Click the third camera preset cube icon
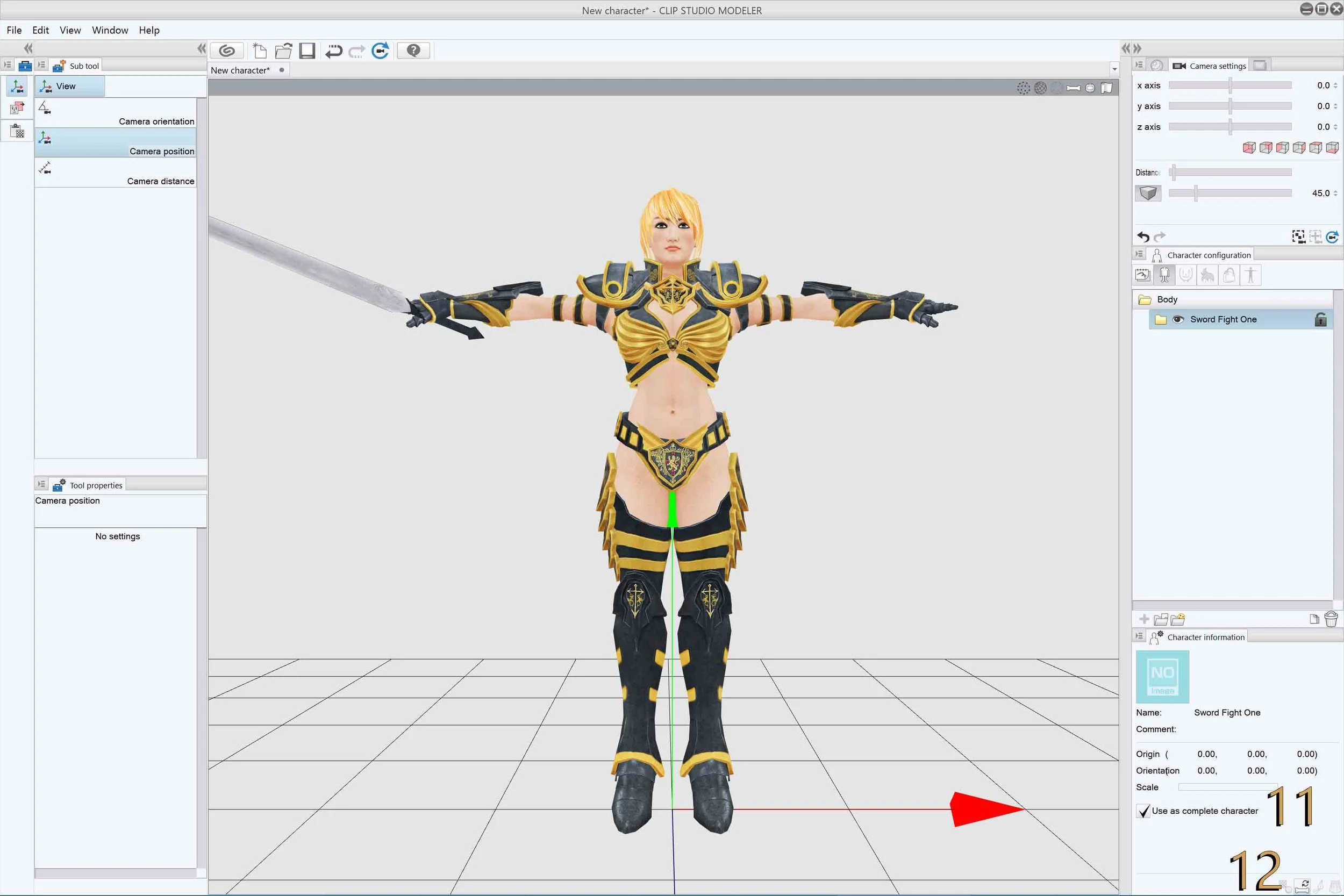The width and height of the screenshot is (1344, 896). point(1282,148)
